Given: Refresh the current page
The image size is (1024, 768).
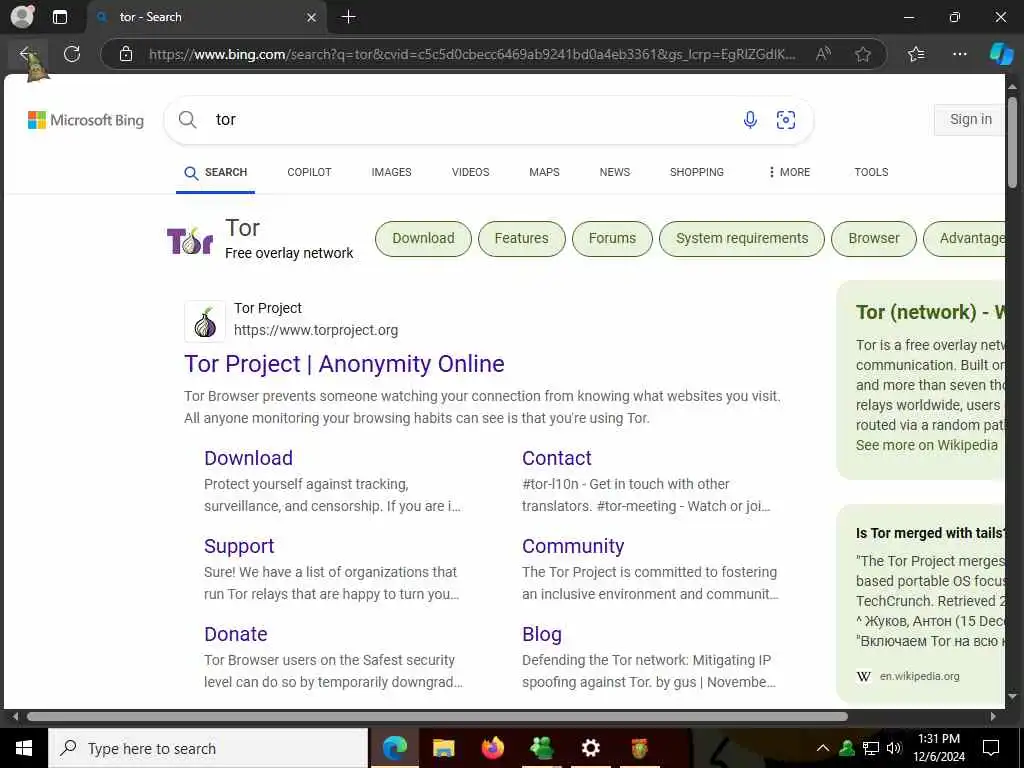Looking at the screenshot, I should tap(72, 54).
